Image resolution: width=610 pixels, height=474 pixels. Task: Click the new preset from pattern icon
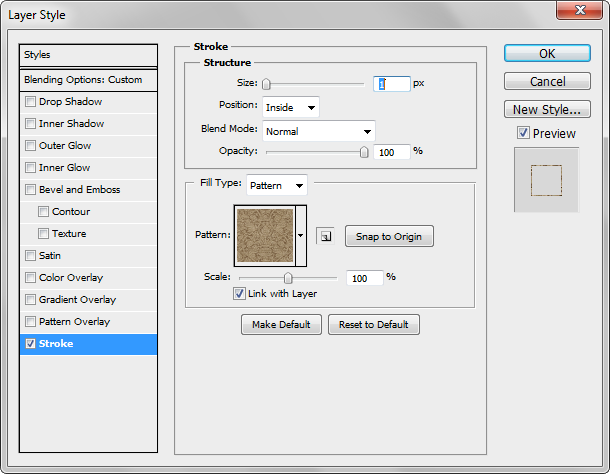[x=325, y=237]
